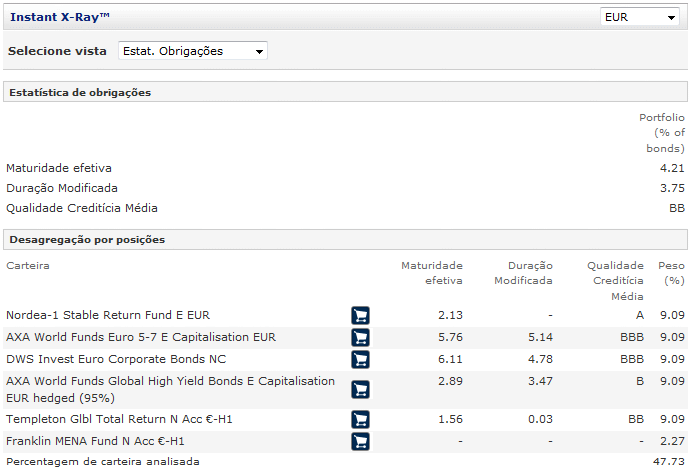Select Franklin MENA weight 2.27
Image resolution: width=693 pixels, height=471 pixels.
672,441
